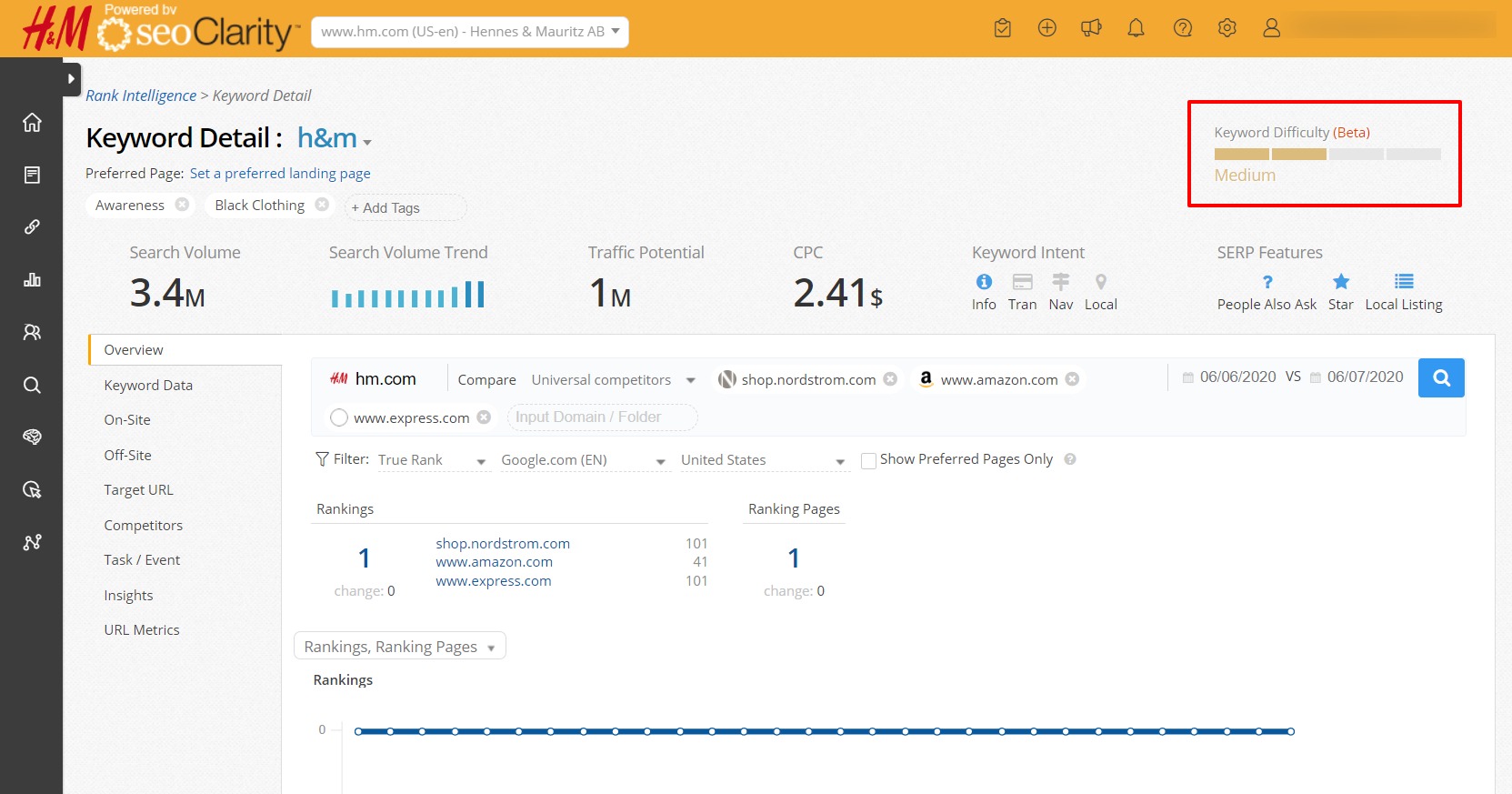Open the bar chart icon in the sidebar
Screen dimensions: 1512x794
point(32,279)
